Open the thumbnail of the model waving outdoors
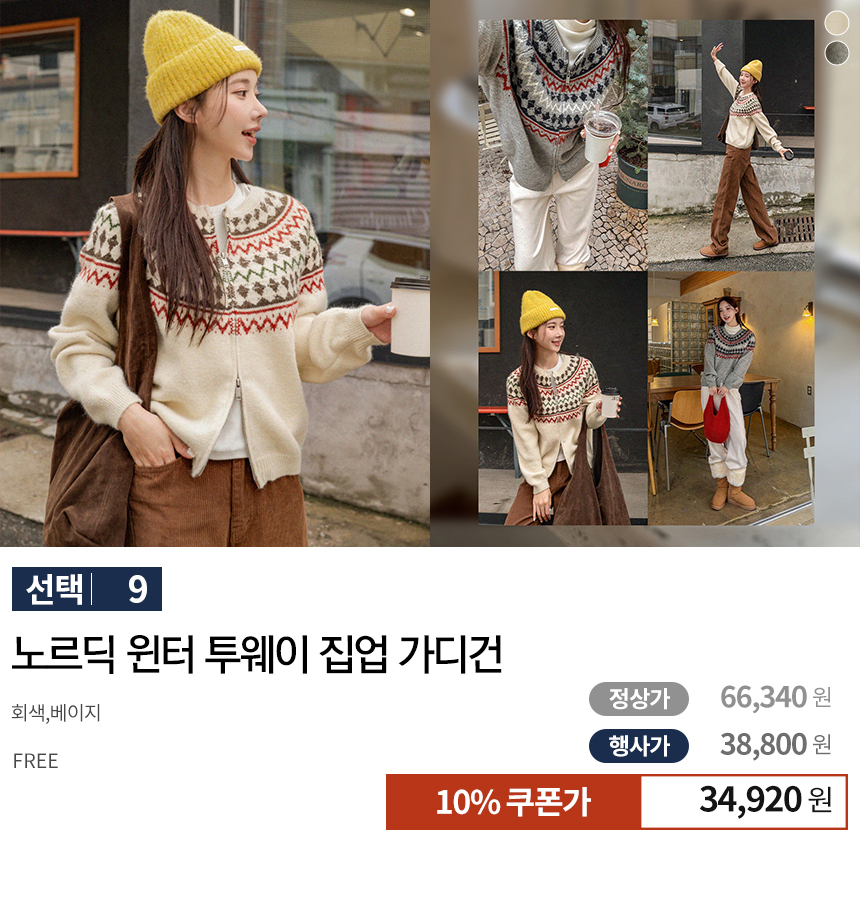Image resolution: width=860 pixels, height=912 pixels. pyautogui.click(x=731, y=145)
